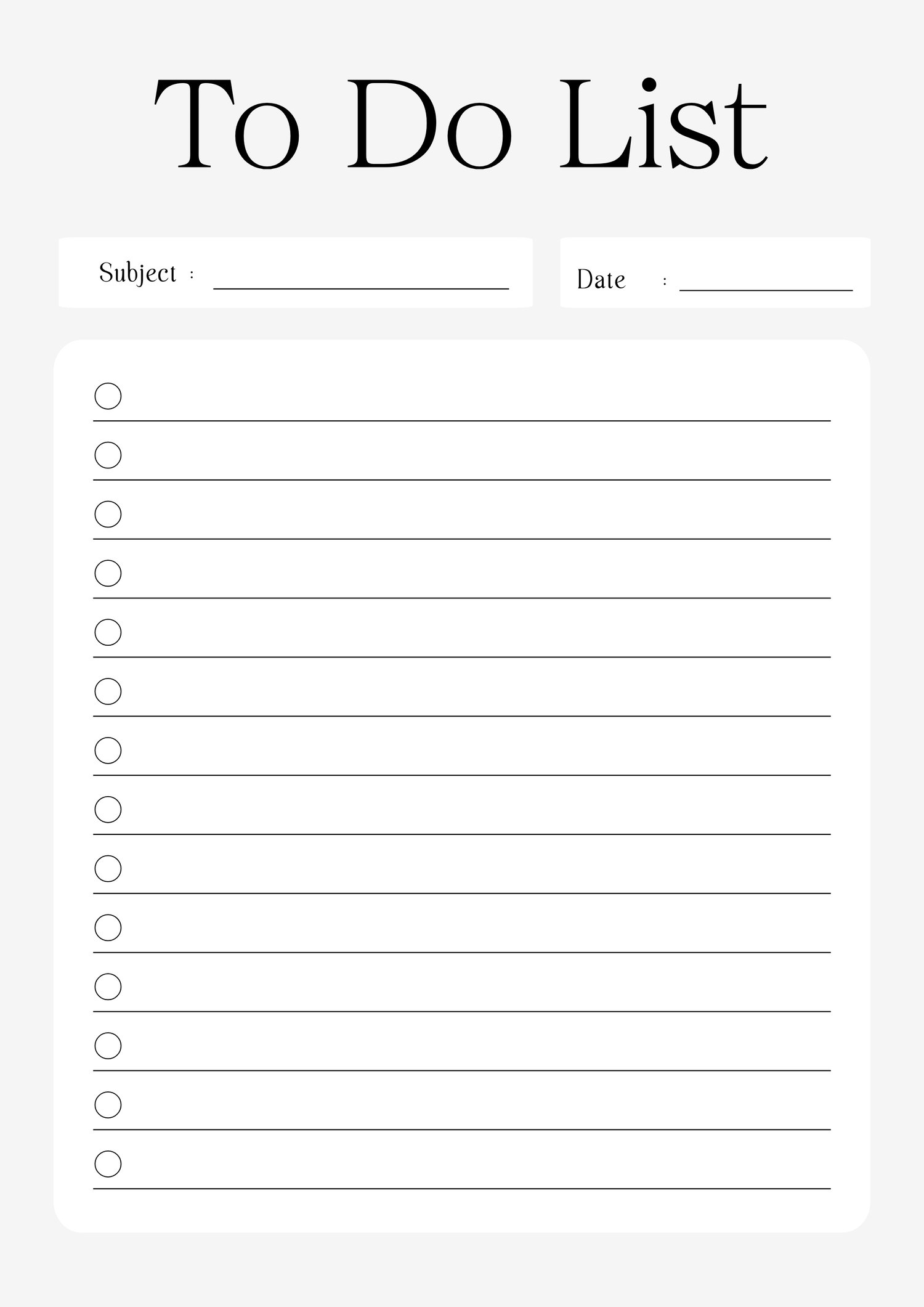This screenshot has width=924, height=1307.
Task: Check the fifth circle in the list
Action: [108, 632]
